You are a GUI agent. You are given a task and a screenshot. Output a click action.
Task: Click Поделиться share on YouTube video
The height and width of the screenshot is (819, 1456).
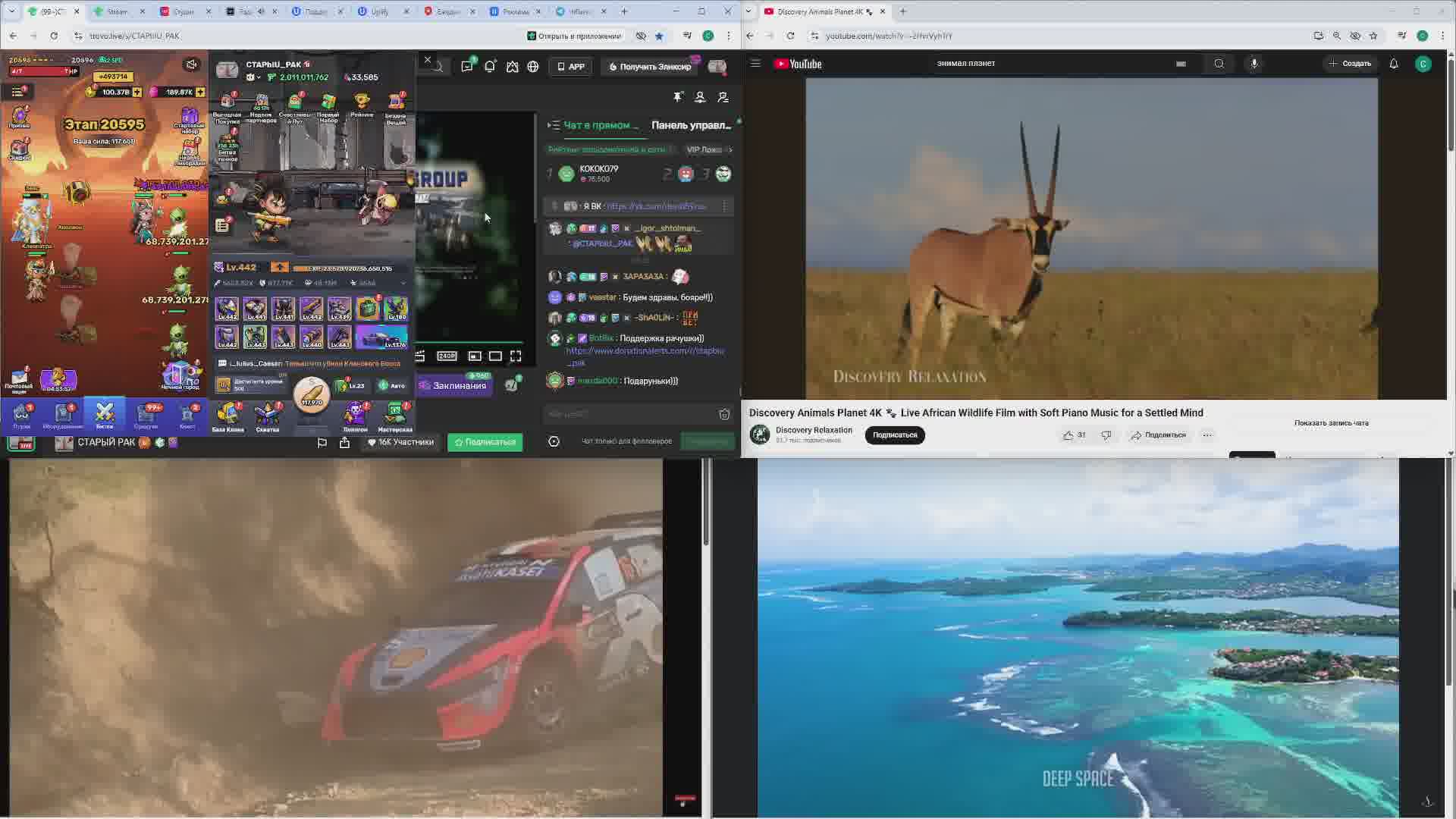(1158, 435)
